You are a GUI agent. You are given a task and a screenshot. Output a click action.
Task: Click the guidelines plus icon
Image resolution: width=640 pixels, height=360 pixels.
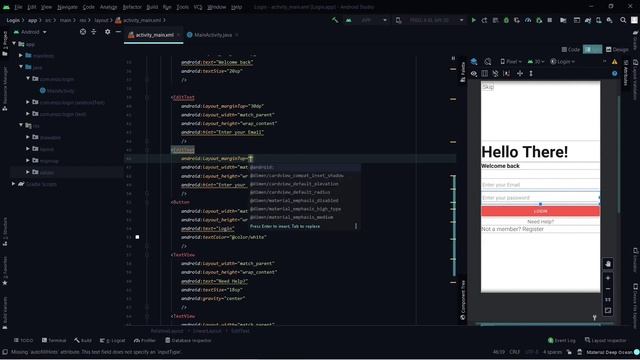pos(520,73)
